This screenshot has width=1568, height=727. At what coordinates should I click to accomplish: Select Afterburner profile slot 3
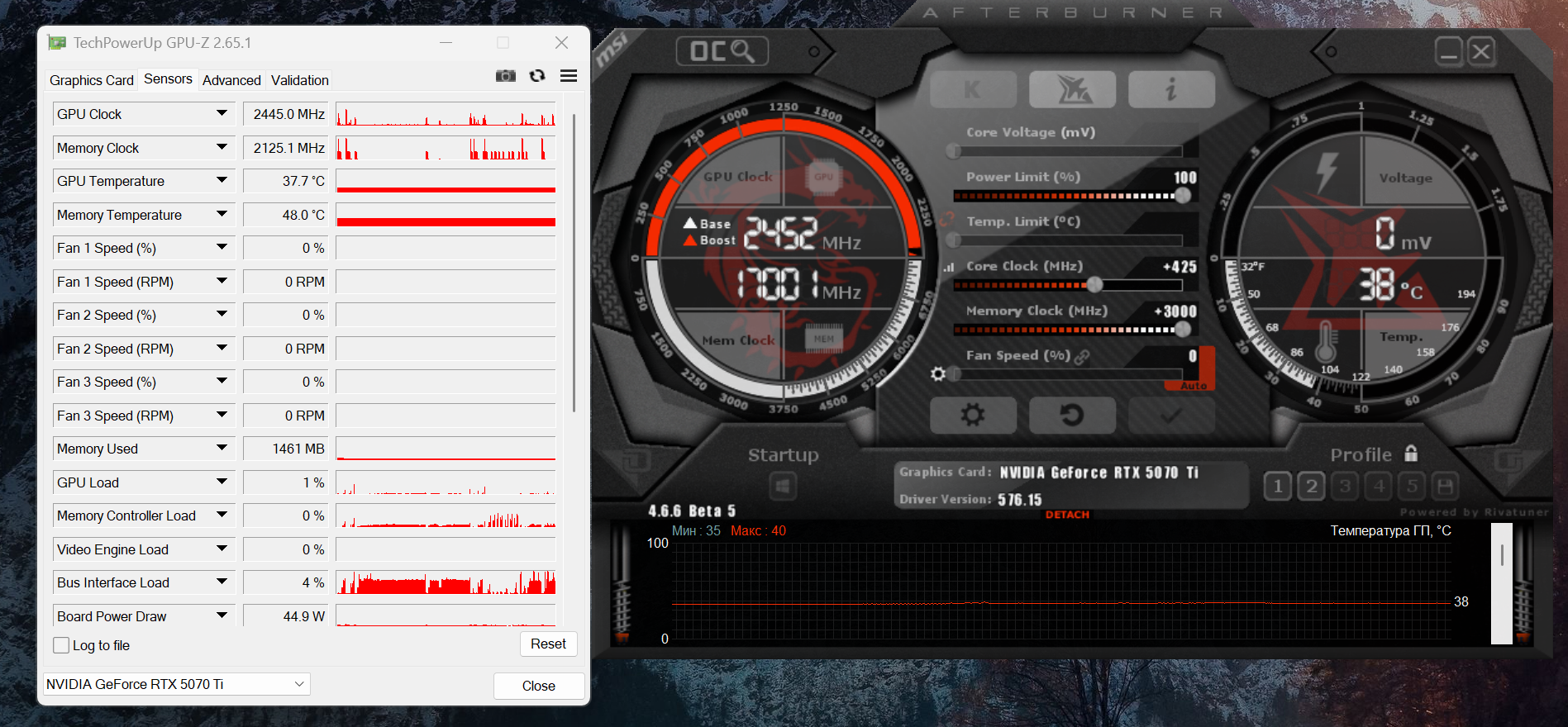[x=1345, y=487]
